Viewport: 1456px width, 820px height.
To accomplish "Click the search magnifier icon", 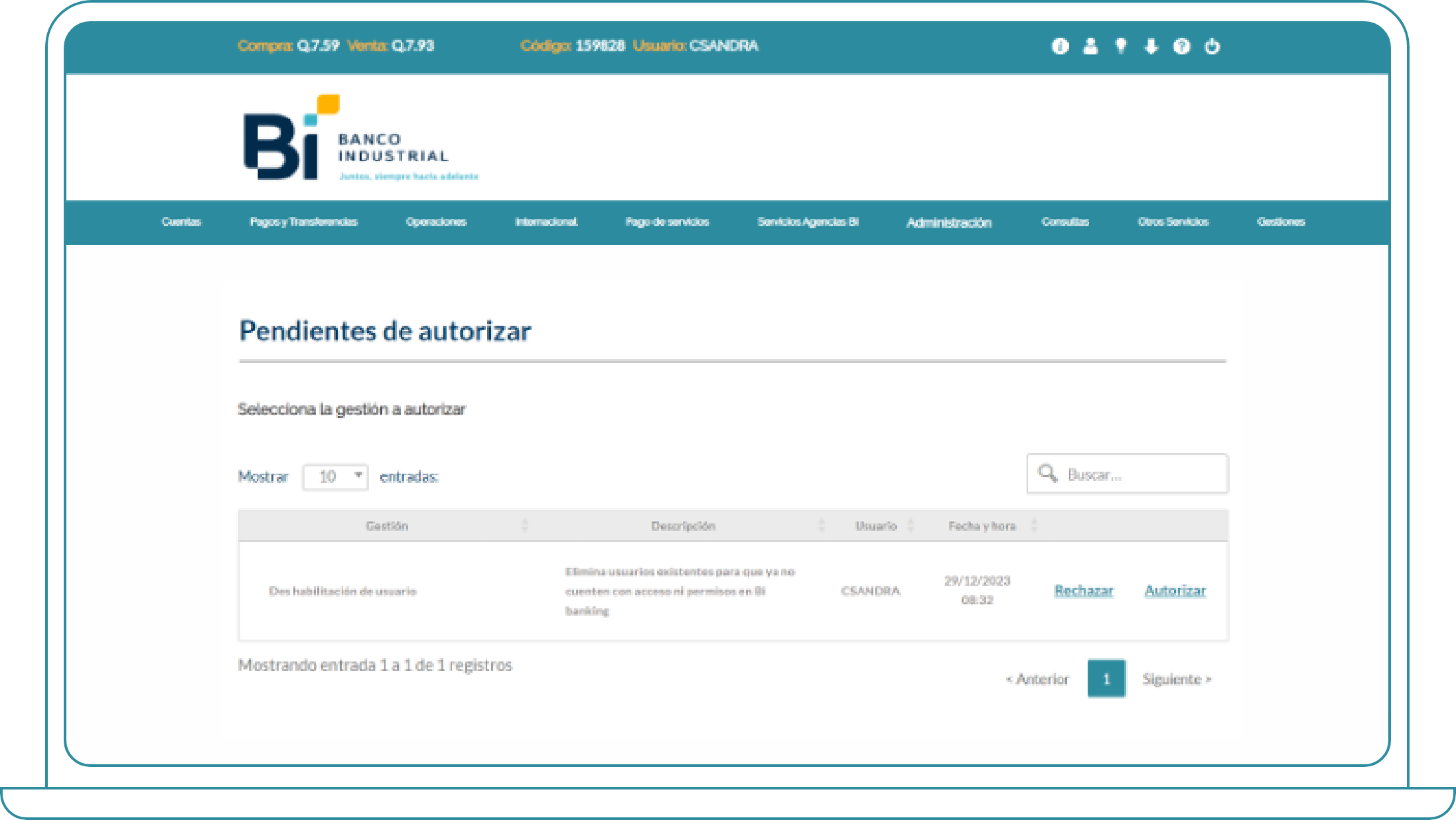I will [x=1047, y=474].
